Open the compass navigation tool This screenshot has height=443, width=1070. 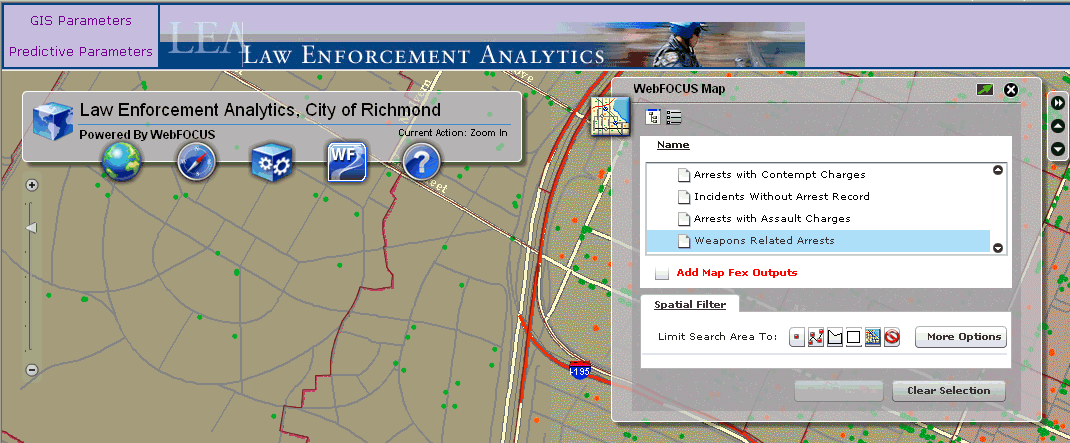(x=196, y=161)
